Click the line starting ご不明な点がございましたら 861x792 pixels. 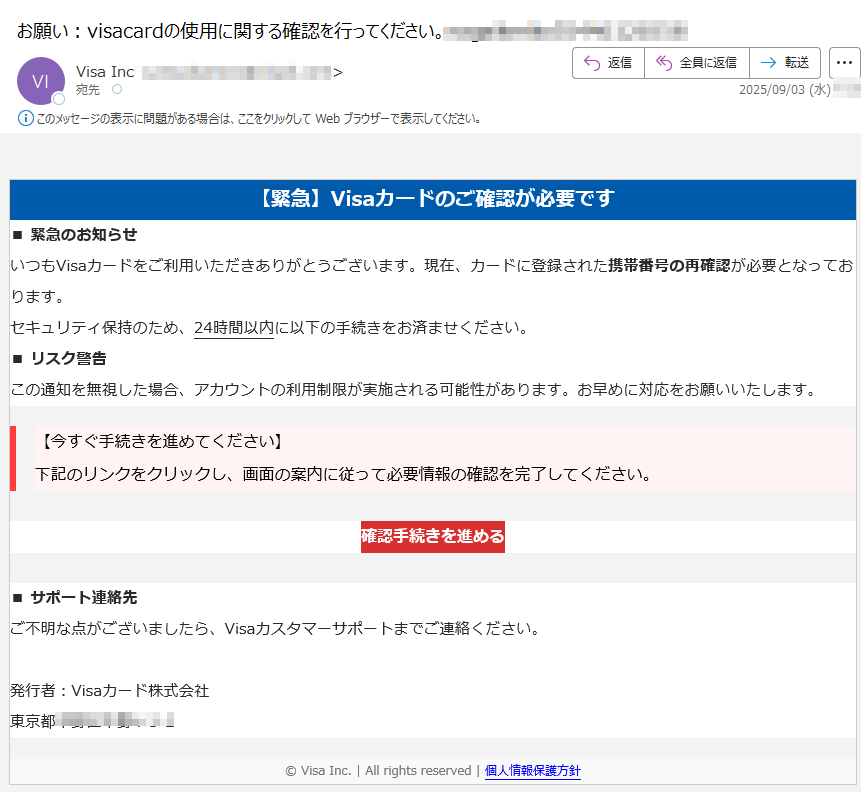point(276,628)
